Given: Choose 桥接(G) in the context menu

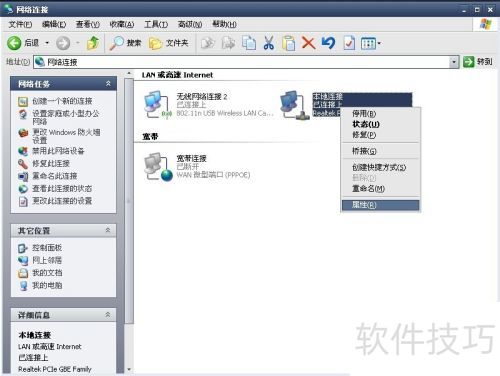Looking at the screenshot, I should pos(380,151).
